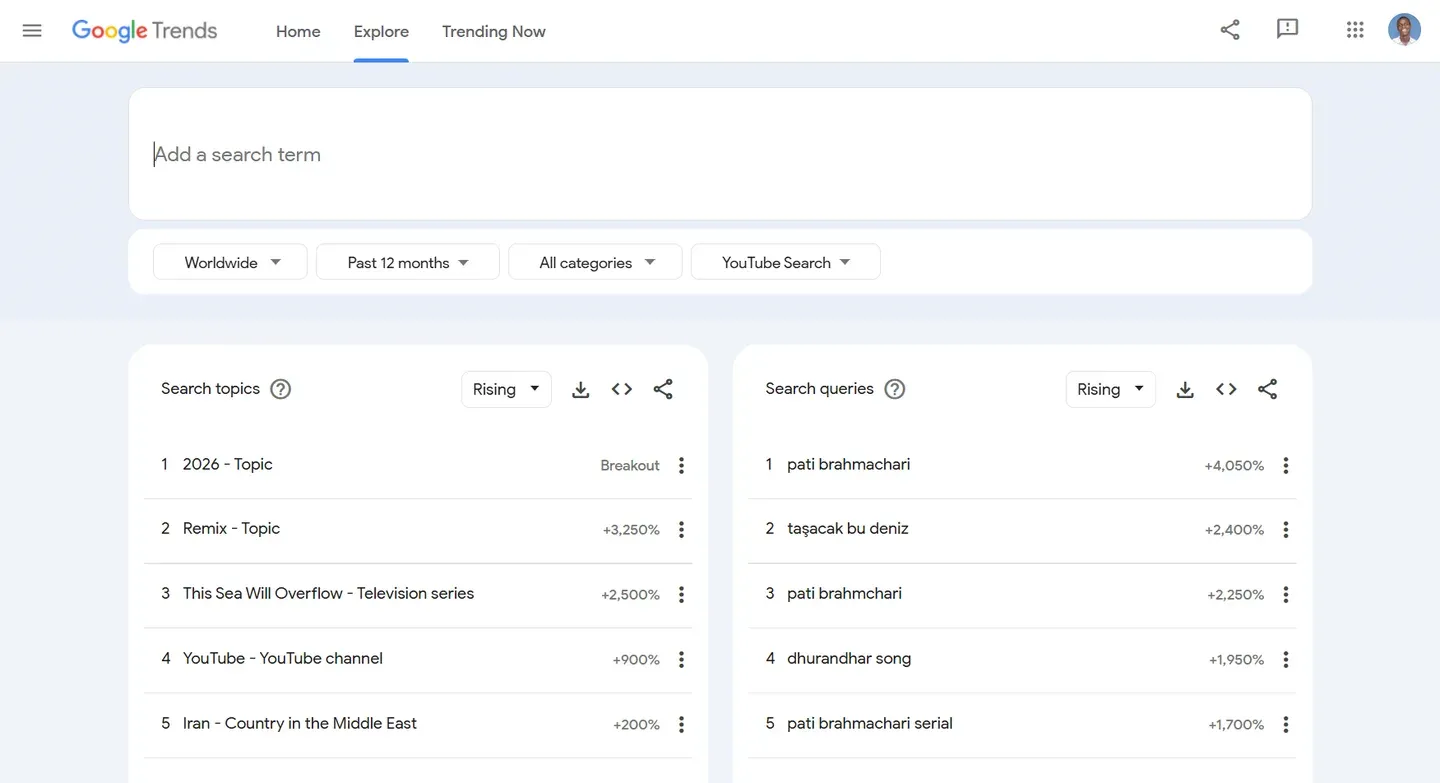Show help for Search topics

tap(281, 389)
